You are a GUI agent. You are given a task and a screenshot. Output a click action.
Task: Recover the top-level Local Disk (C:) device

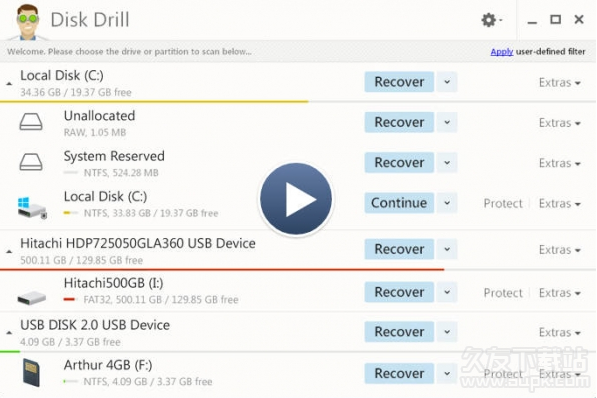[399, 82]
